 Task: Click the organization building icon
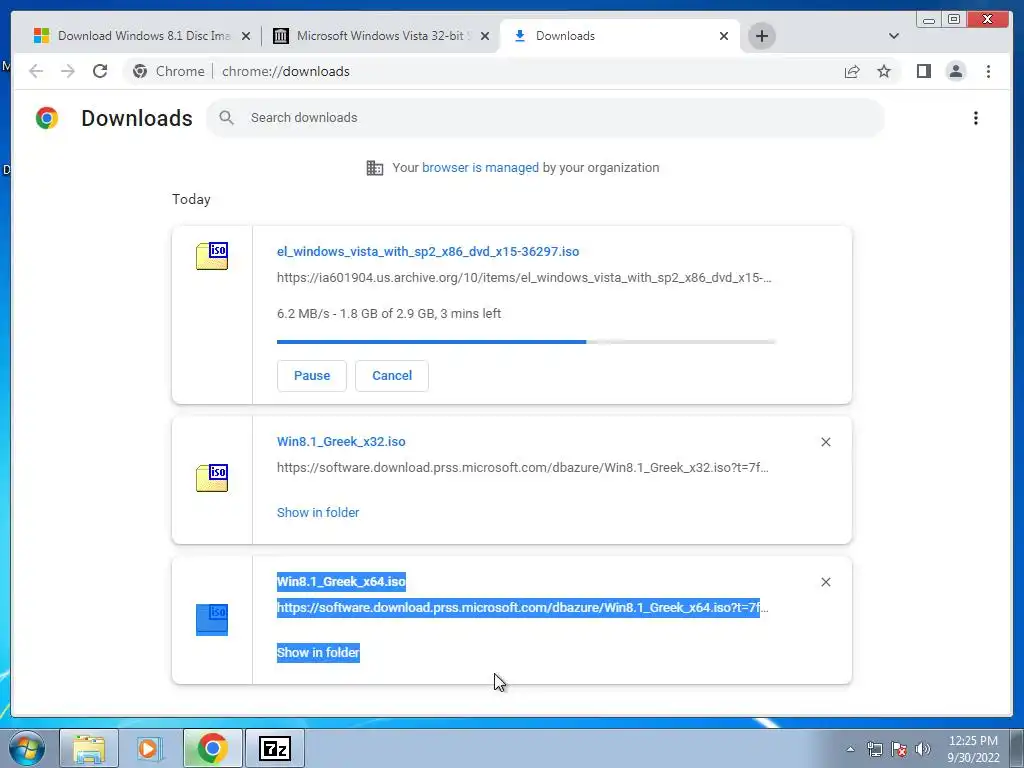[375, 168]
